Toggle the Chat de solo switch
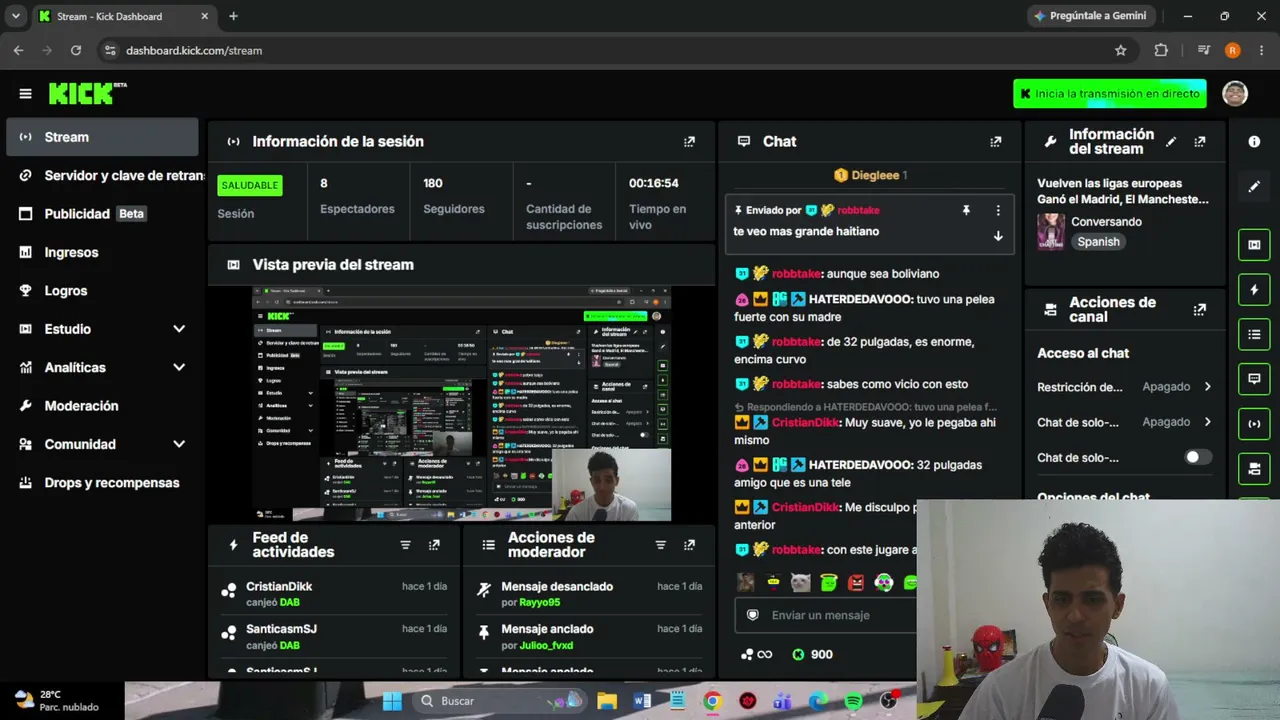 point(1198,457)
